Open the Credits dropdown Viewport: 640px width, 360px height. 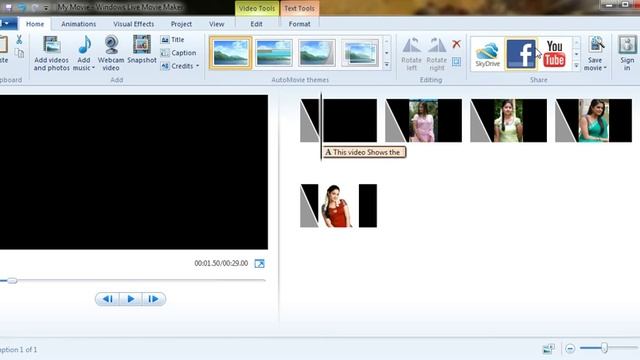180,66
